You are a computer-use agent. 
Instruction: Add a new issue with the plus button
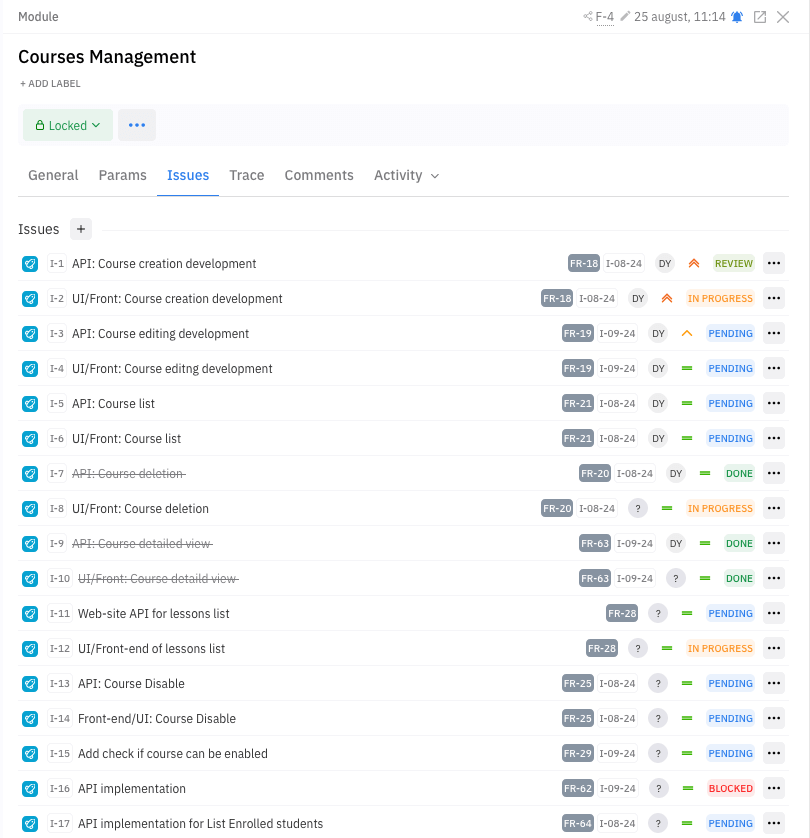coord(80,229)
